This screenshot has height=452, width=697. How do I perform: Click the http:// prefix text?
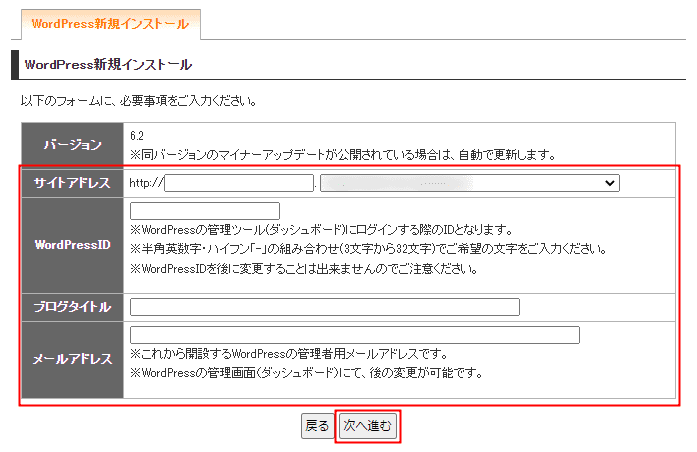coord(147,183)
